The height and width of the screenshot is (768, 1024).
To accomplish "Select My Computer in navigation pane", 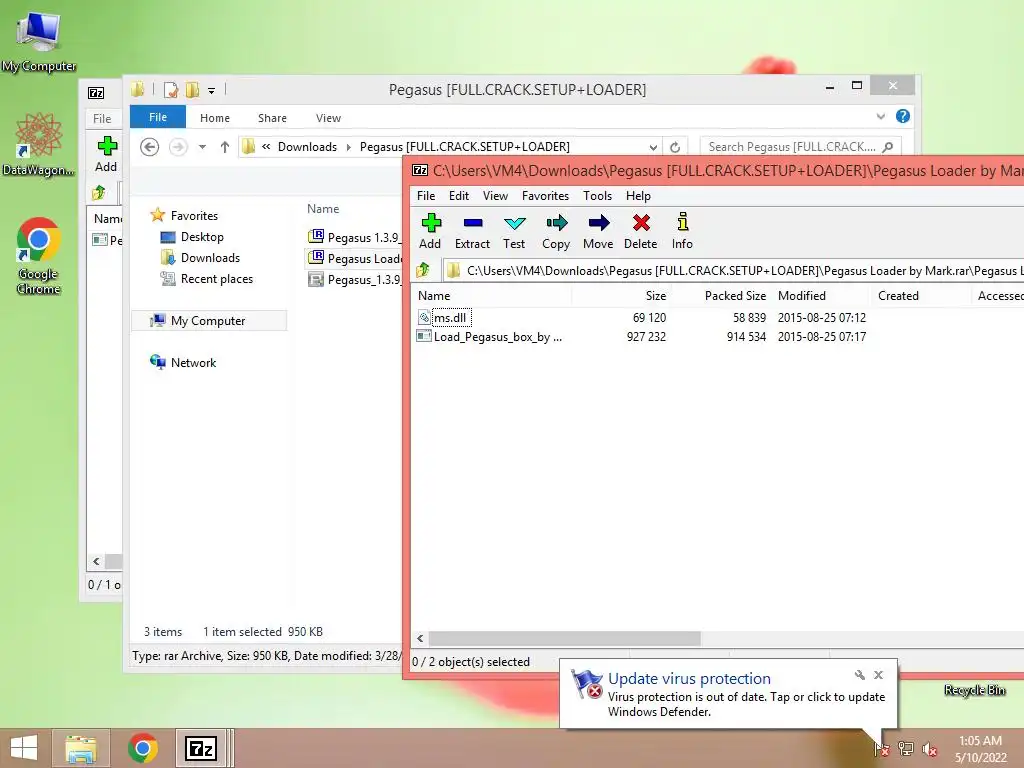I will 208,321.
